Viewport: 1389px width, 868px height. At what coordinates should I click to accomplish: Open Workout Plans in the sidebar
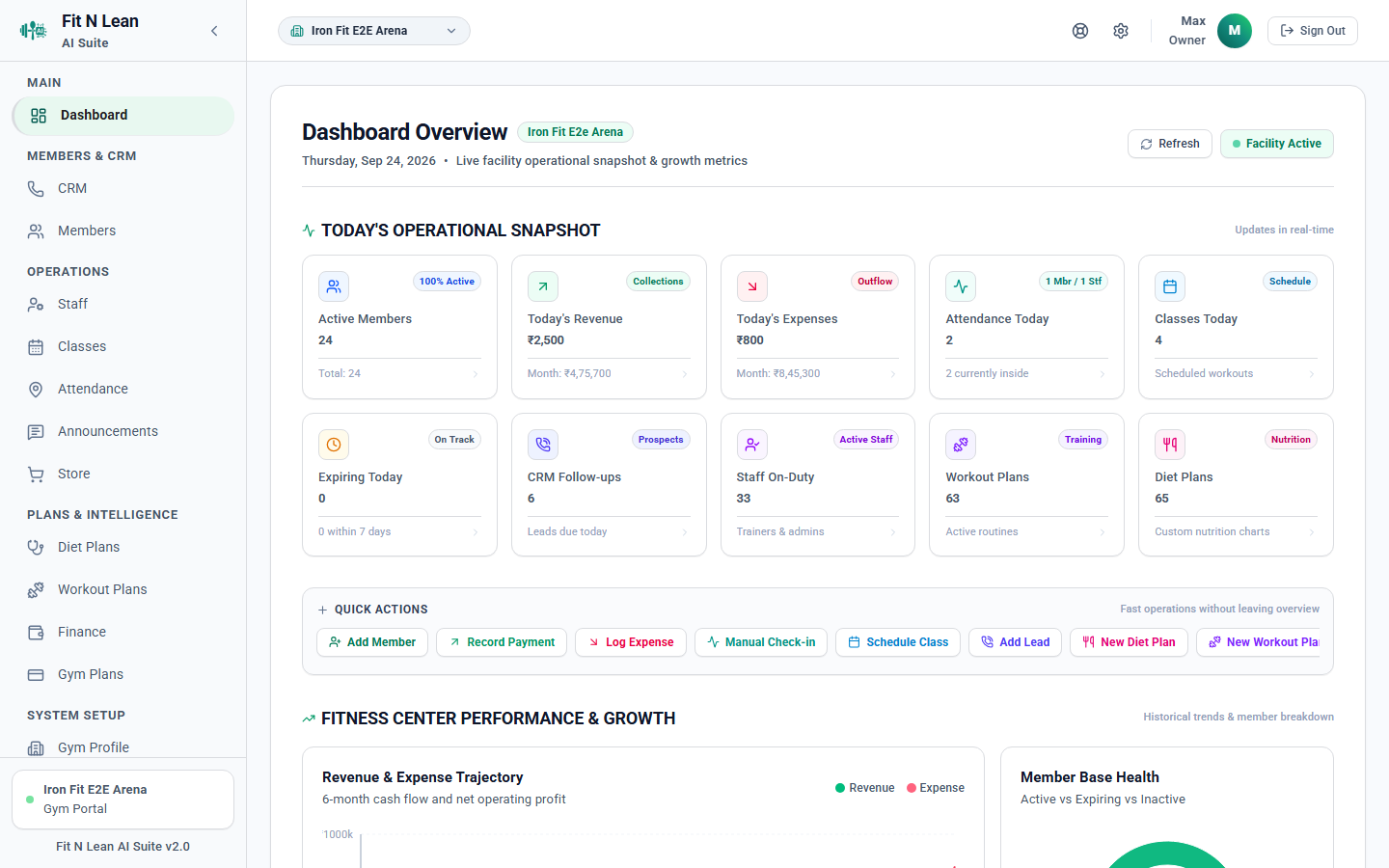tap(123, 590)
